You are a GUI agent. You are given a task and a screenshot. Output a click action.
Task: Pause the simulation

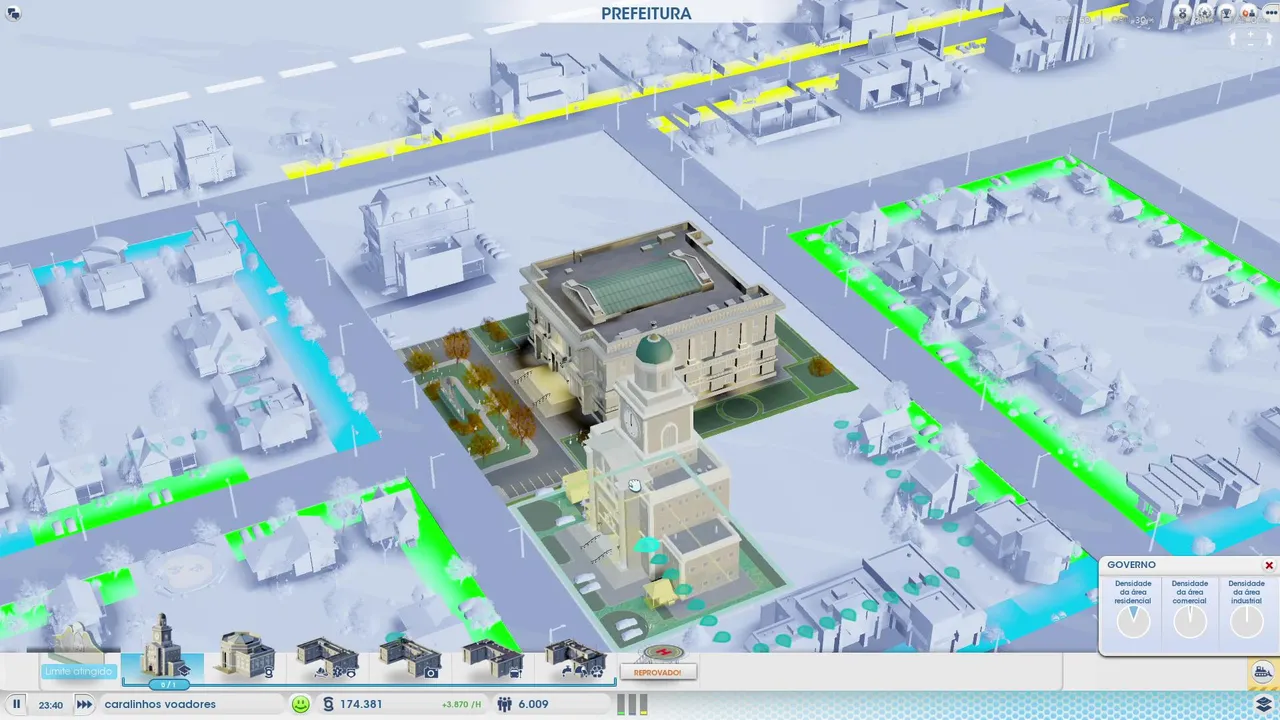click(16, 704)
